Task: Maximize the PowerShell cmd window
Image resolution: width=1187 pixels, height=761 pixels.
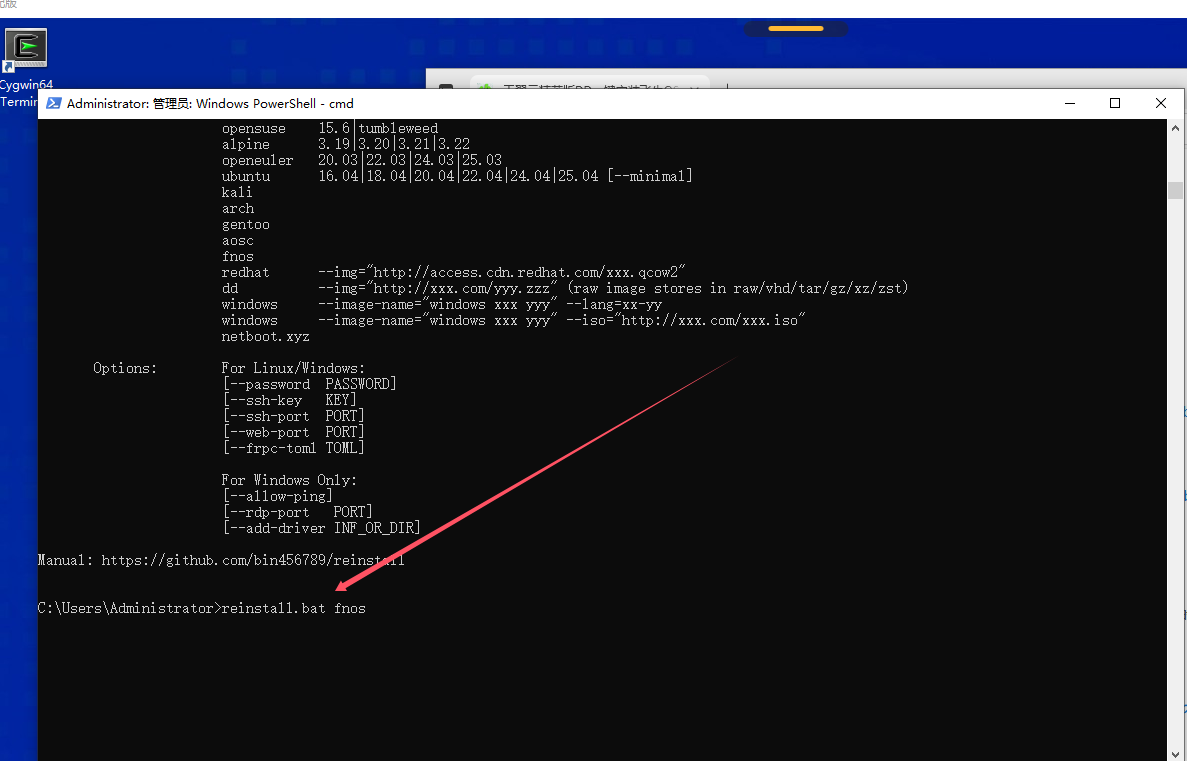Action: [x=1115, y=103]
